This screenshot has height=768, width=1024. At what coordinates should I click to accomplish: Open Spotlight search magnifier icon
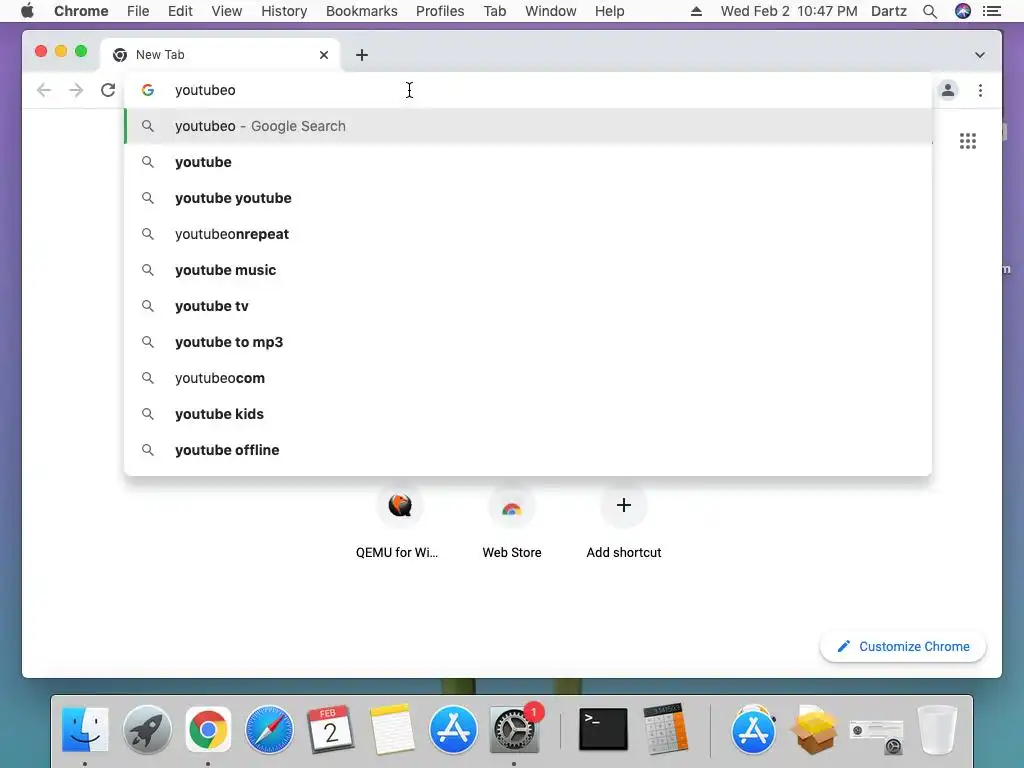(930, 11)
